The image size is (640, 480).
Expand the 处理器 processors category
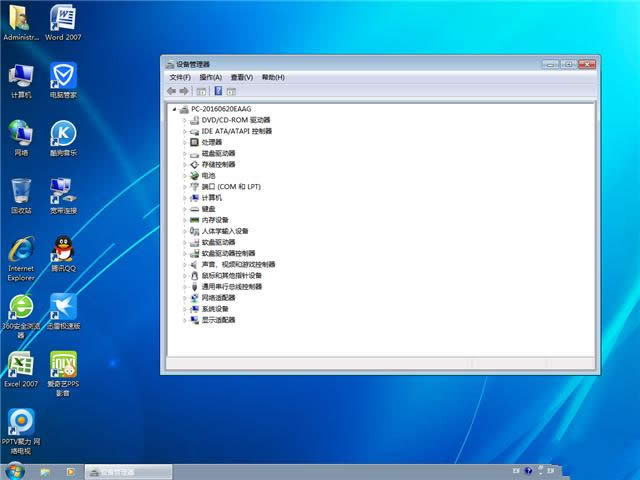point(184,142)
